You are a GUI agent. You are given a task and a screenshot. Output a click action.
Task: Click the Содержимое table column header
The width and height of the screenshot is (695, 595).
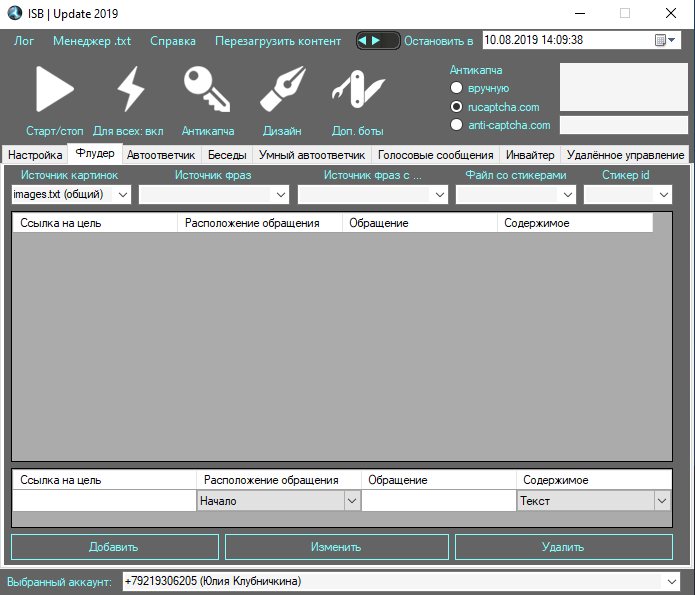click(x=575, y=223)
